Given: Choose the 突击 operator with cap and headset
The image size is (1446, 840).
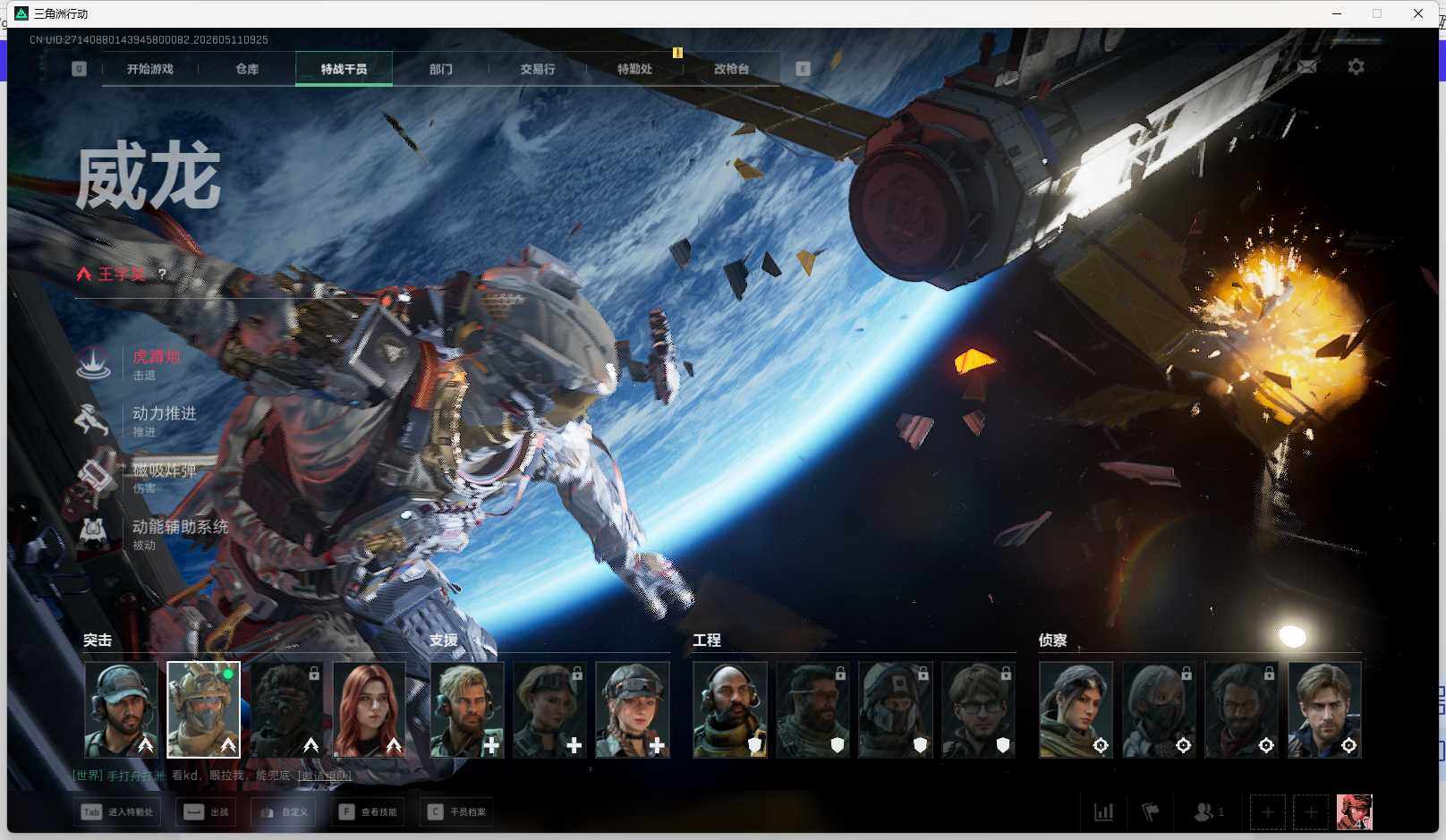Looking at the screenshot, I should 121,709.
